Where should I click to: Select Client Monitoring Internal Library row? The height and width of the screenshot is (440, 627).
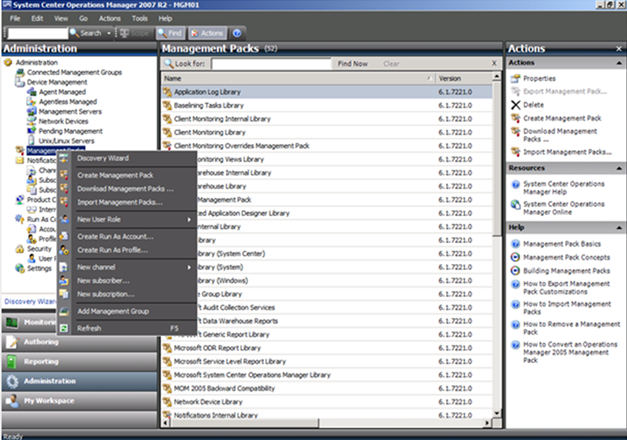[327, 119]
